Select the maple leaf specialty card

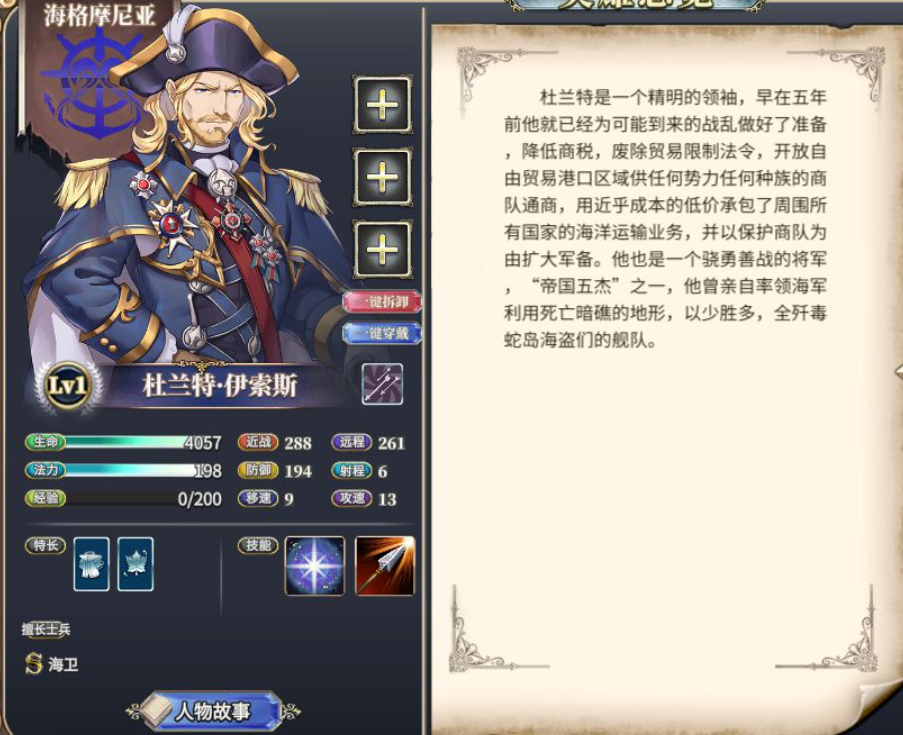135,564
